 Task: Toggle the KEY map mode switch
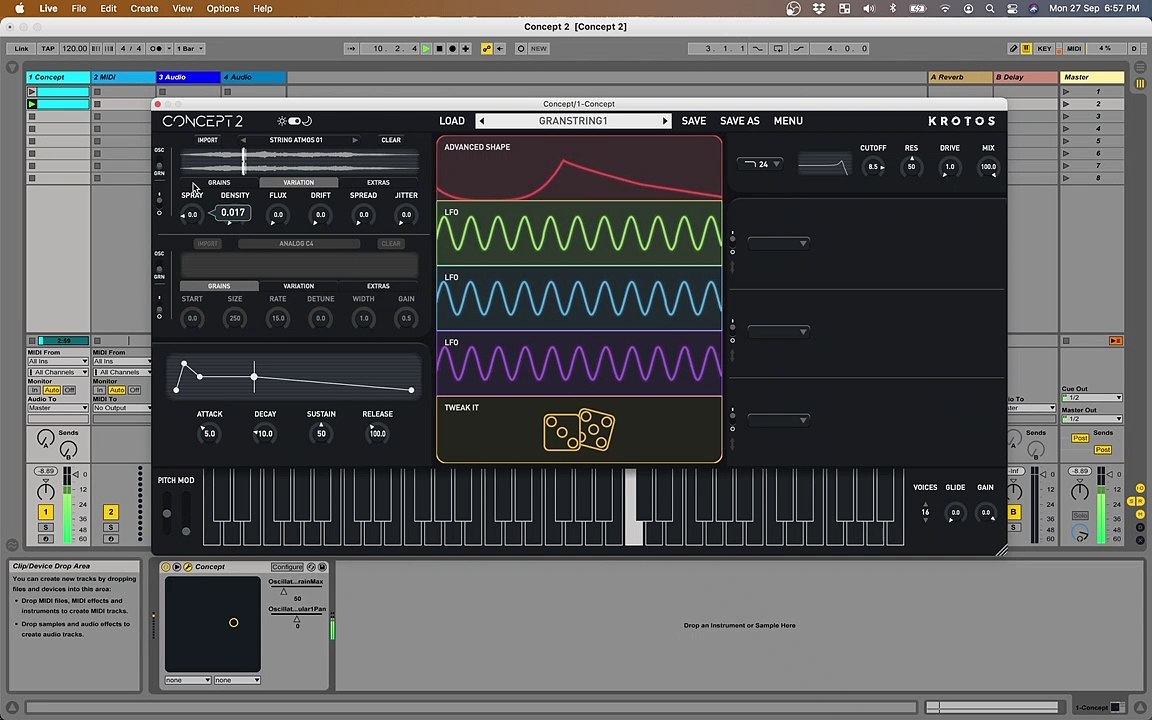(1044, 48)
